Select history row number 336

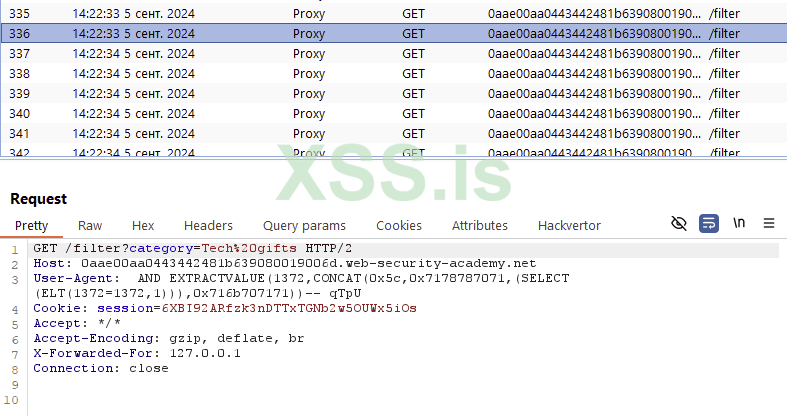coord(394,34)
